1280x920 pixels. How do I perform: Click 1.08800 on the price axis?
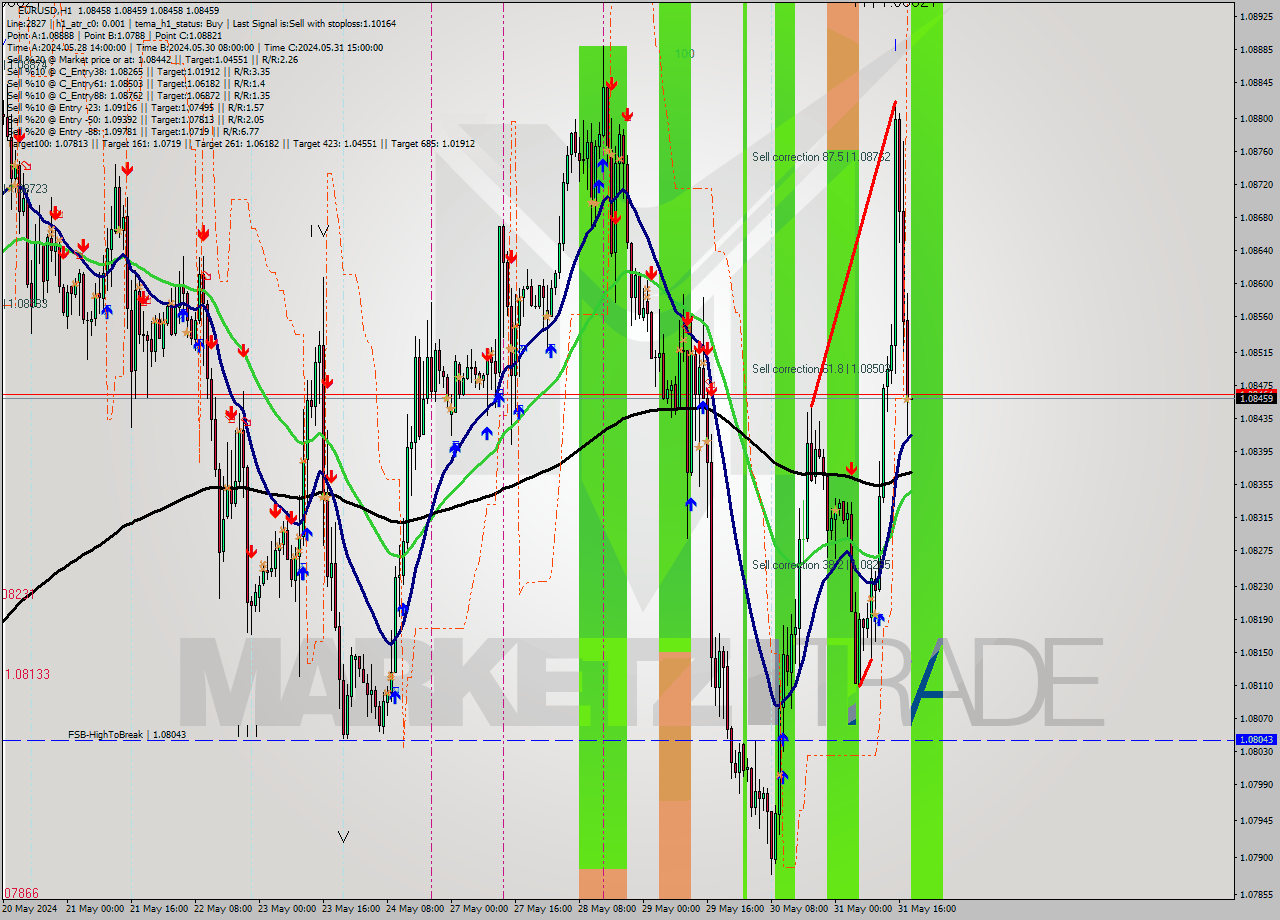coord(1256,118)
